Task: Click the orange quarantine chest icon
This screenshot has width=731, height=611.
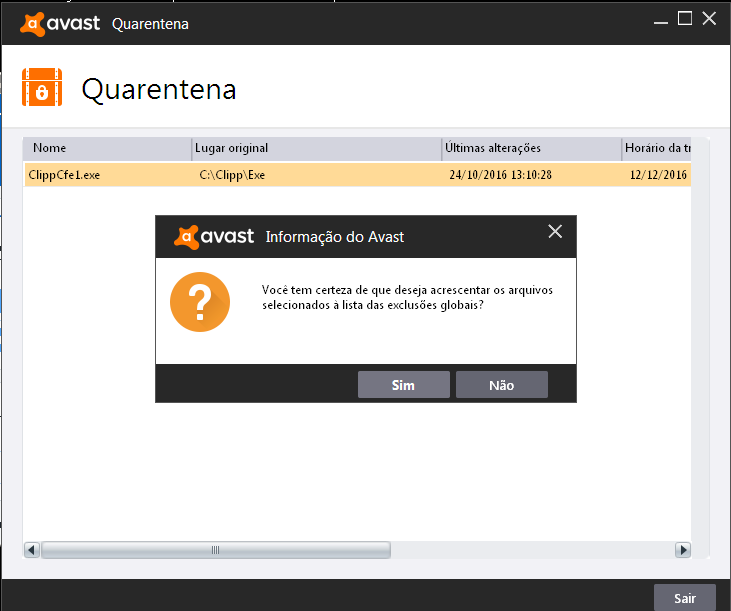Action: 42,88
